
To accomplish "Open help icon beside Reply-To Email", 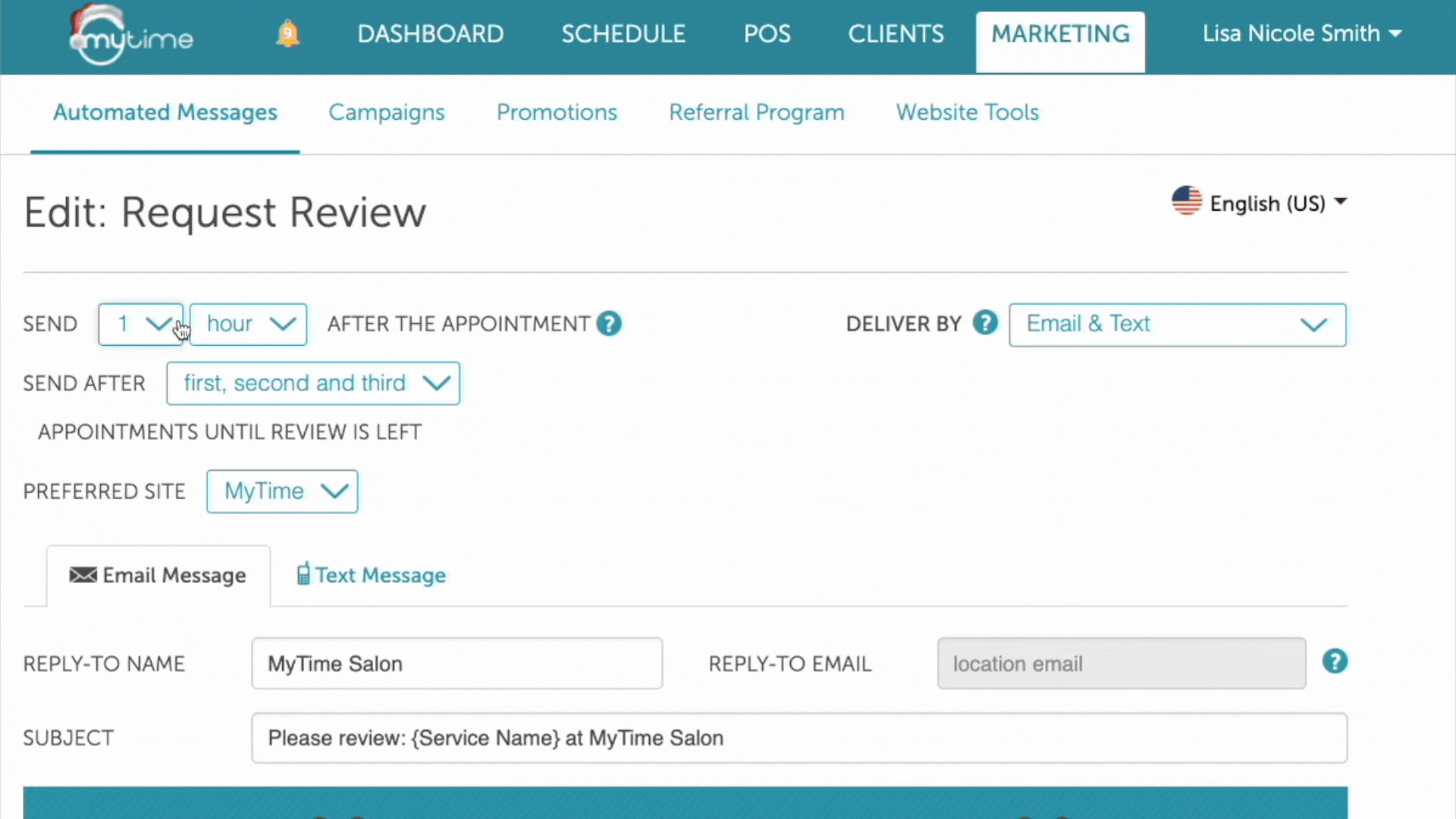I will pyautogui.click(x=1335, y=661).
